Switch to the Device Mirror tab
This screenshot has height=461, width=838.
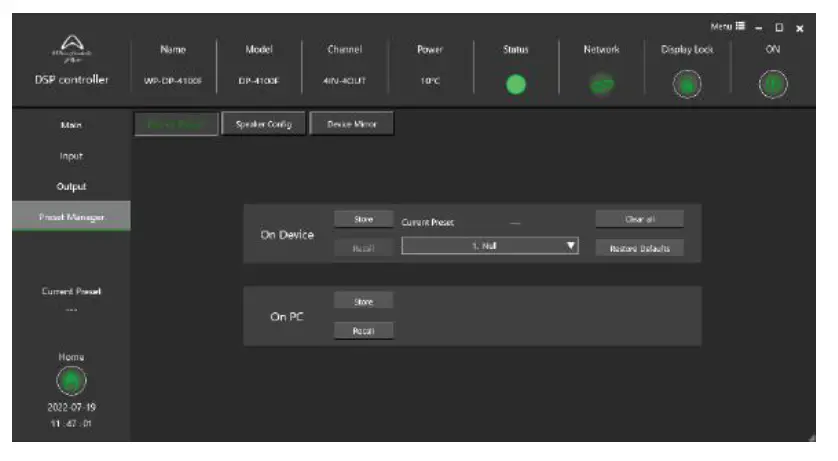pos(352,124)
